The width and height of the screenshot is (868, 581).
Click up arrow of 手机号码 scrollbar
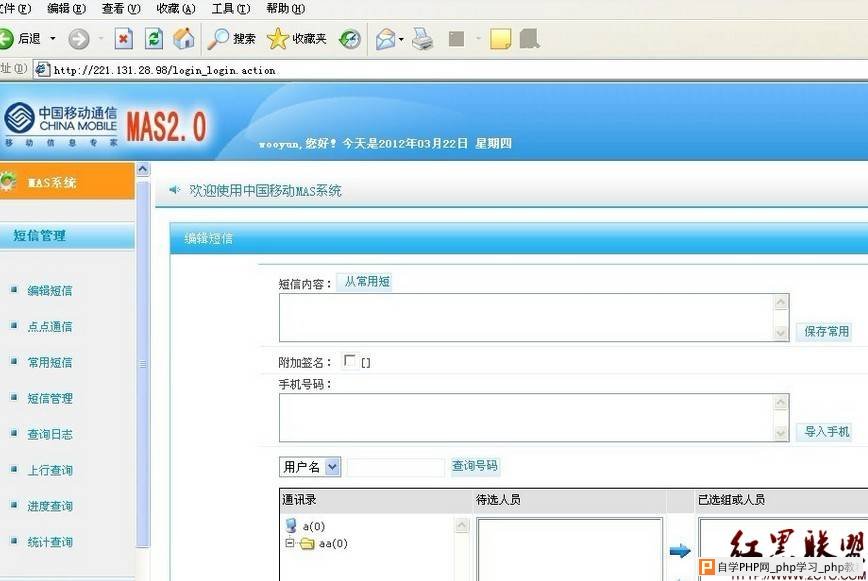coord(781,402)
